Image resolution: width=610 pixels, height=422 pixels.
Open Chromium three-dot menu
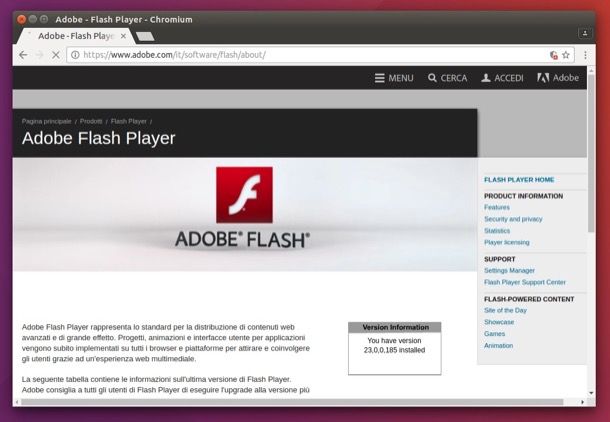click(585, 55)
